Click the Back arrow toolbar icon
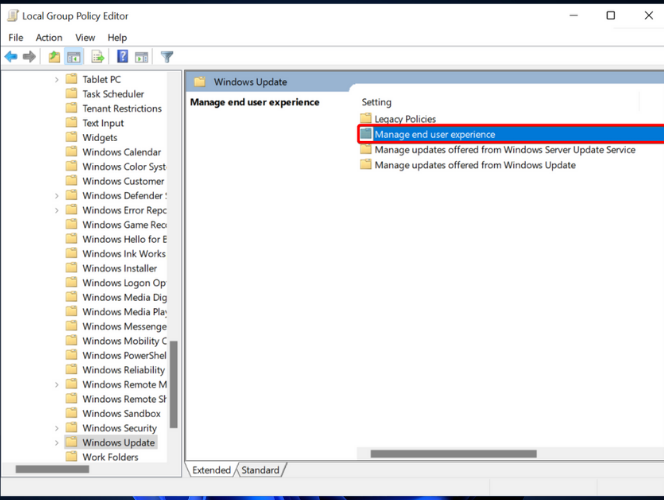This screenshot has width=664, height=500. pyautogui.click(x=11, y=57)
